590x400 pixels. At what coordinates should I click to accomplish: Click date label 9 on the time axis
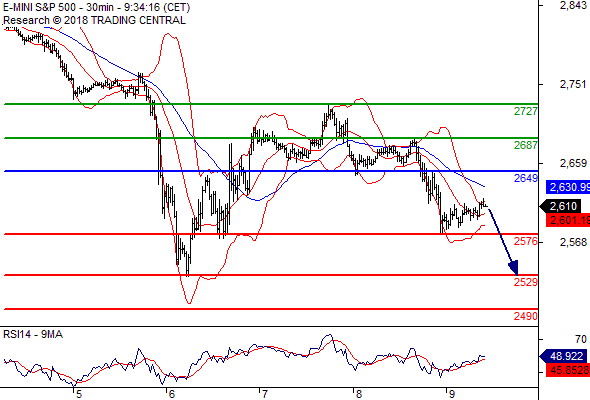(x=452, y=394)
